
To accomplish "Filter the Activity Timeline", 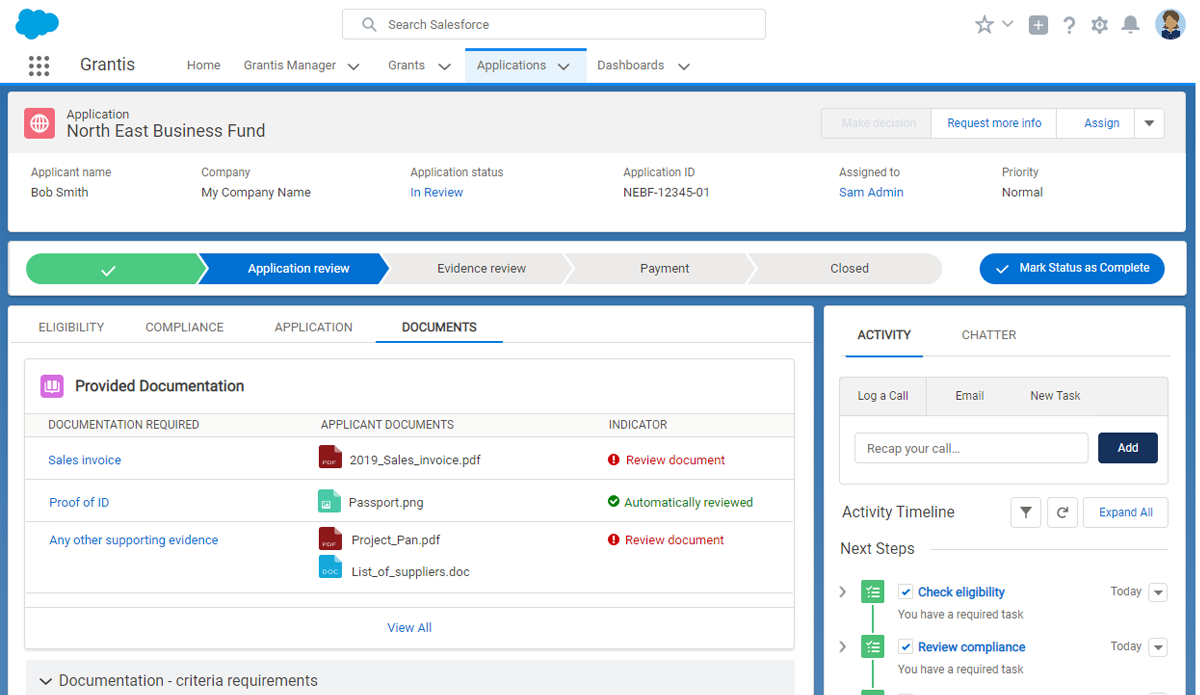I will tap(1026, 513).
